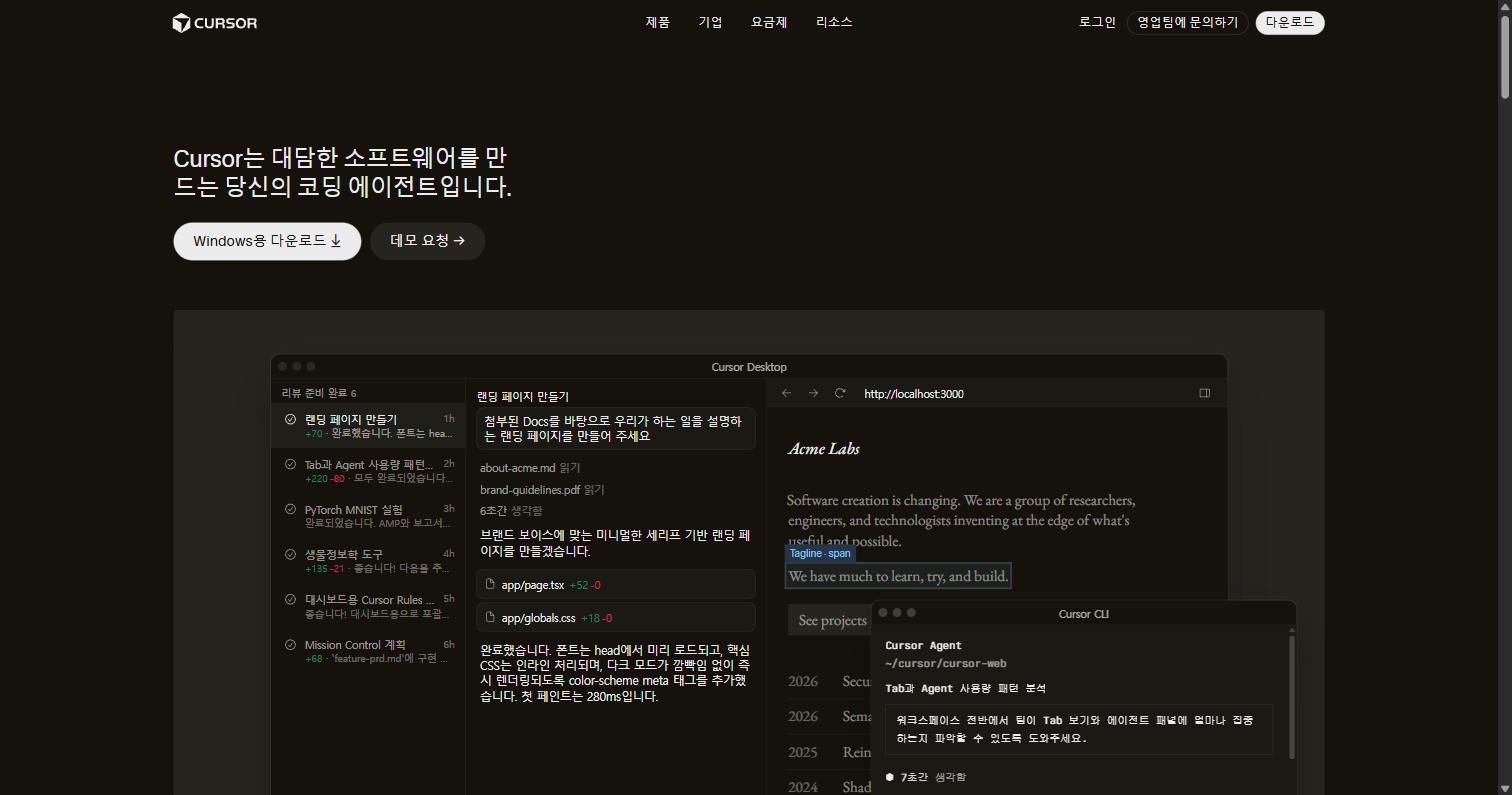Click the 로그인 link
The image size is (1512, 795).
point(1097,22)
